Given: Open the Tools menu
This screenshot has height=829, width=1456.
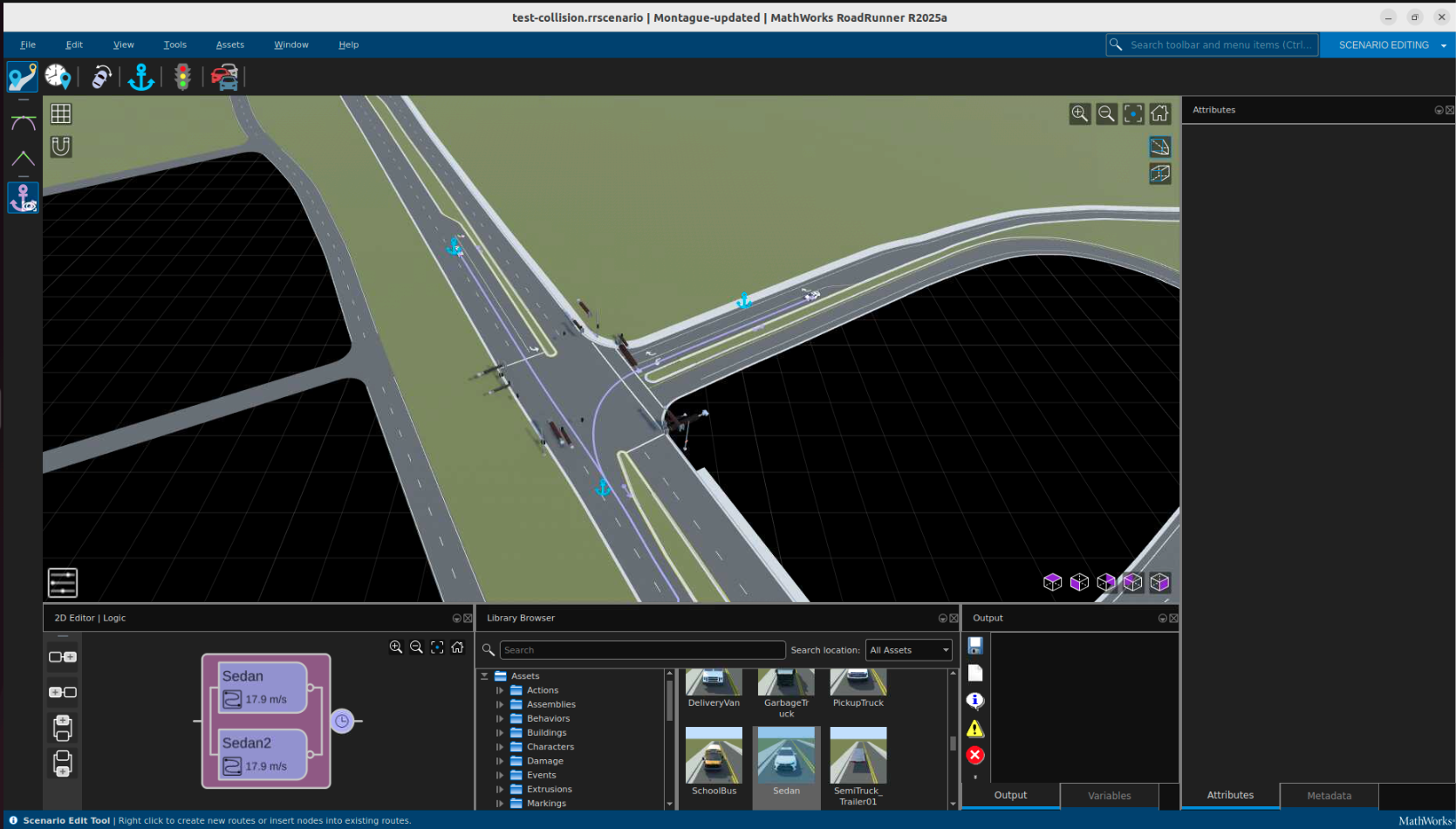Looking at the screenshot, I should pyautogui.click(x=174, y=45).
